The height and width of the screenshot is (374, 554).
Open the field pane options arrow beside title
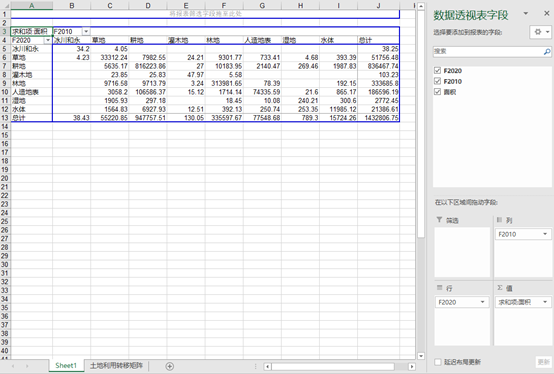526,13
